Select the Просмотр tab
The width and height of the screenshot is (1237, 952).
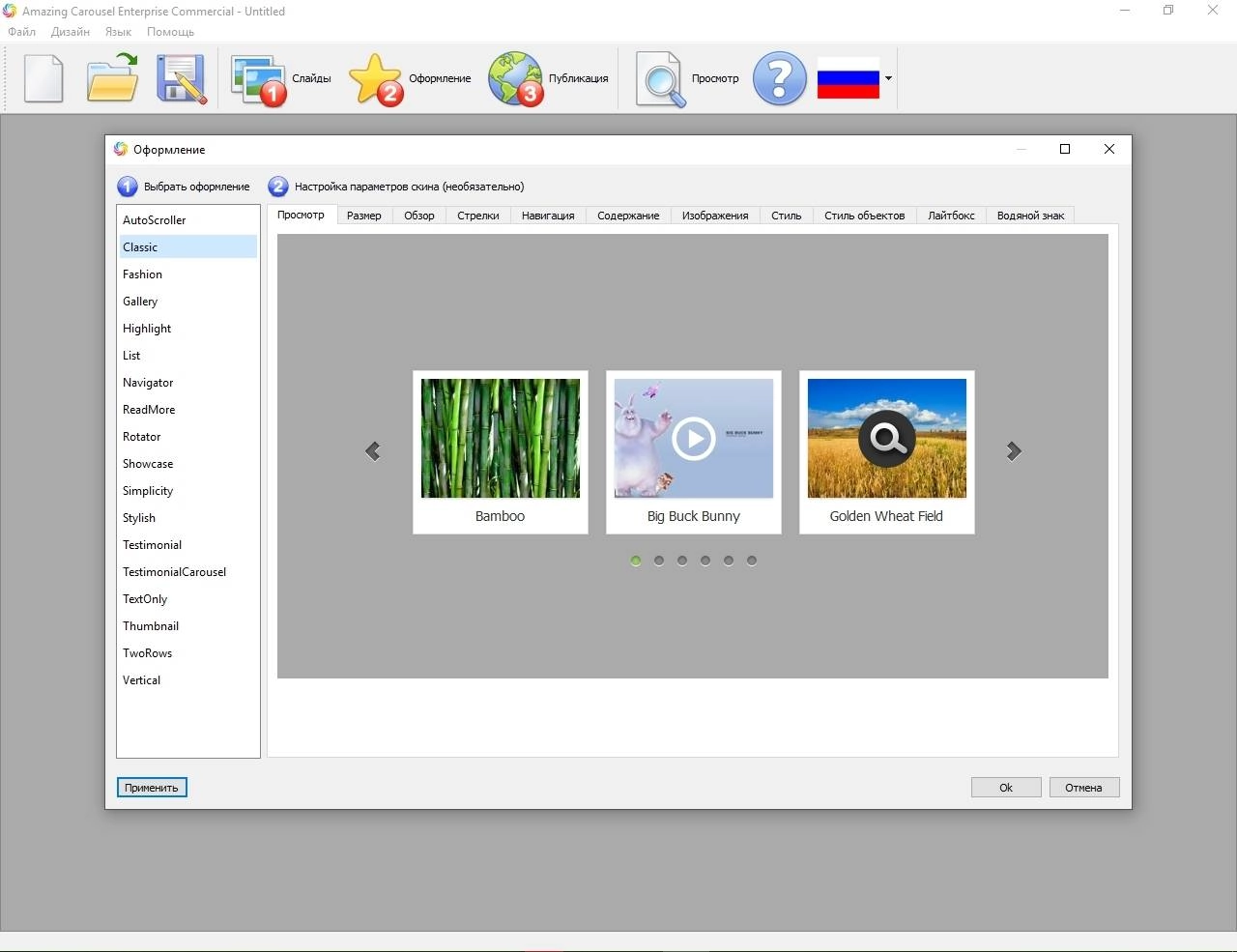coord(302,215)
